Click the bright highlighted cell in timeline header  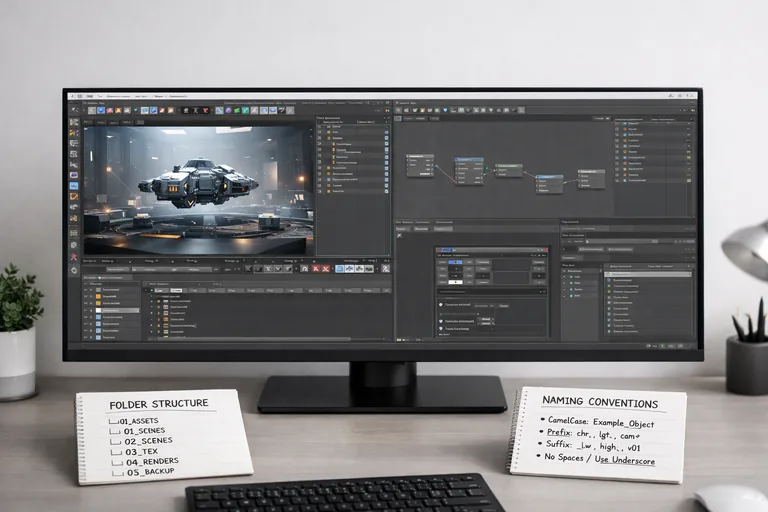click(176, 291)
